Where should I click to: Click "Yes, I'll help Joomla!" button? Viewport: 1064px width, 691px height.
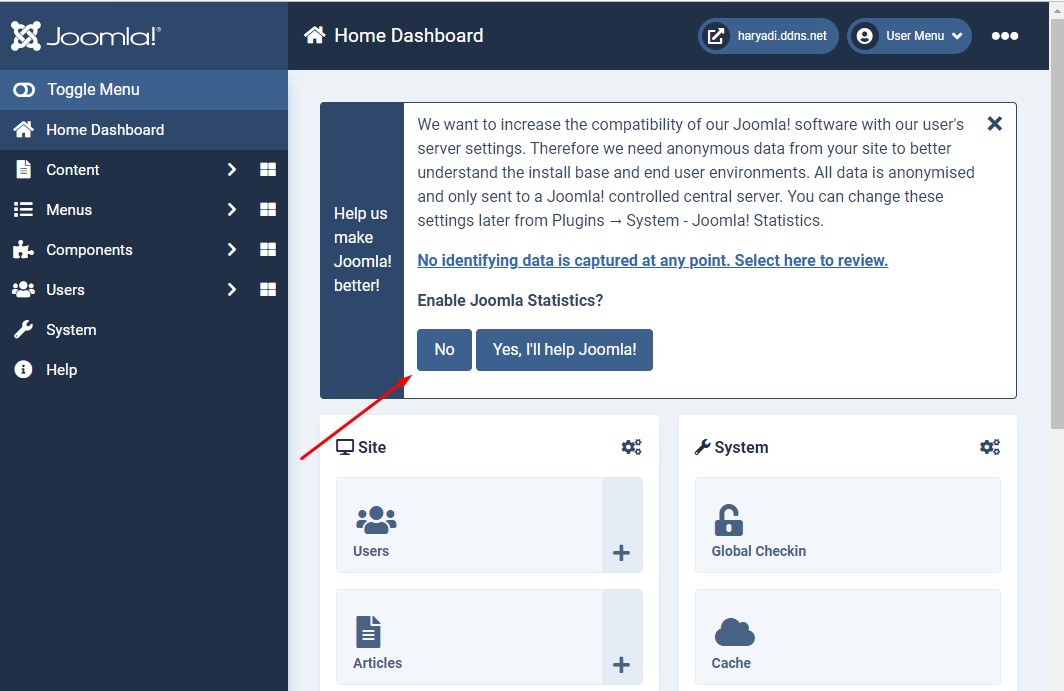click(x=564, y=350)
